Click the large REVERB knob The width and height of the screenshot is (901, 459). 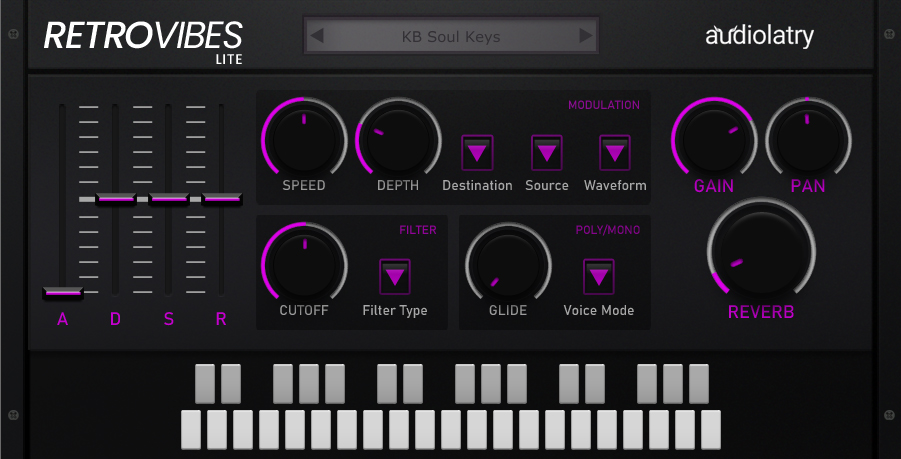pyautogui.click(x=761, y=252)
